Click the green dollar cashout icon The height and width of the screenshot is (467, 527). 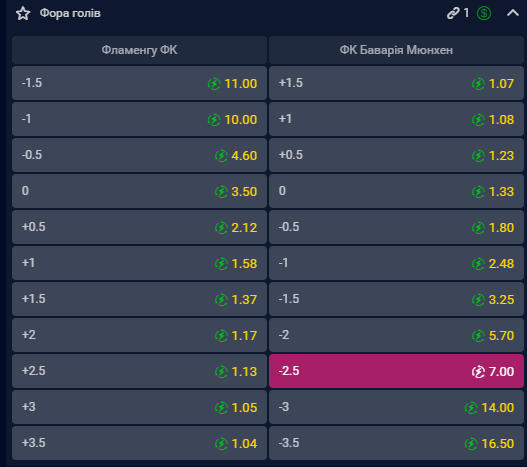(484, 13)
